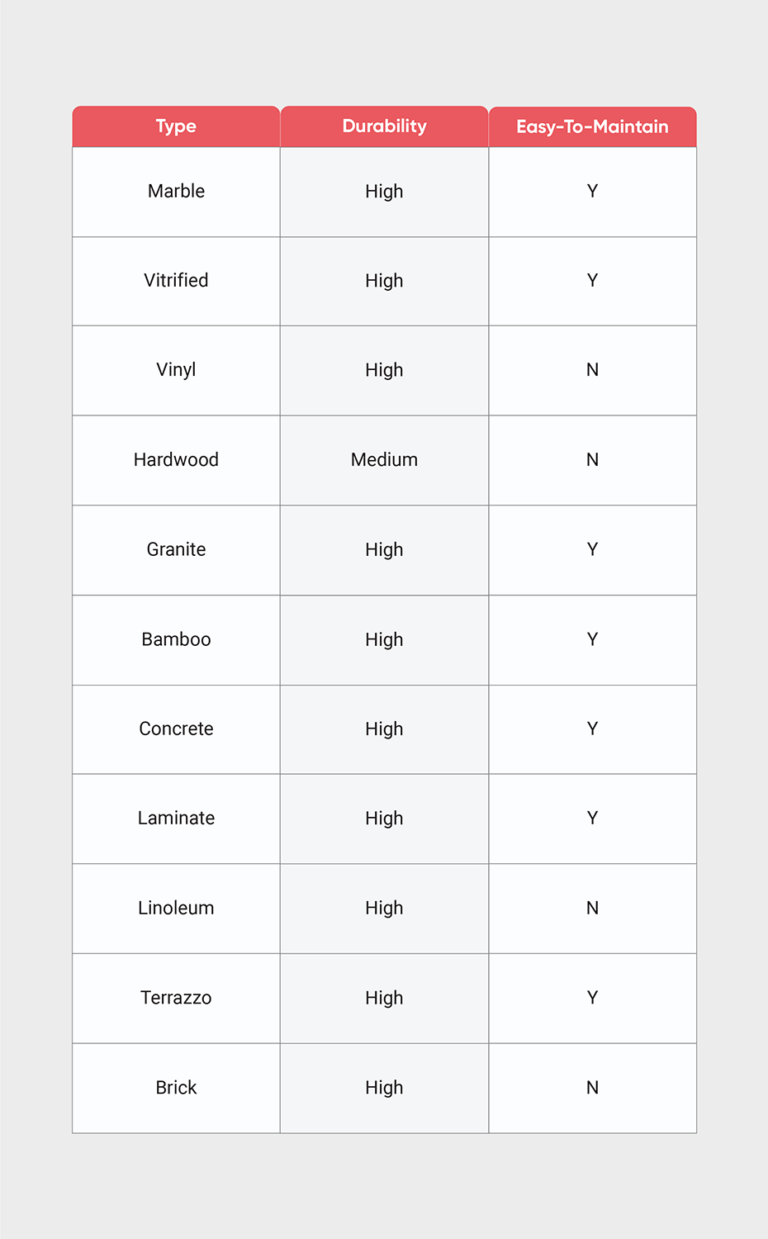Select the Vitrified type cell

(176, 281)
